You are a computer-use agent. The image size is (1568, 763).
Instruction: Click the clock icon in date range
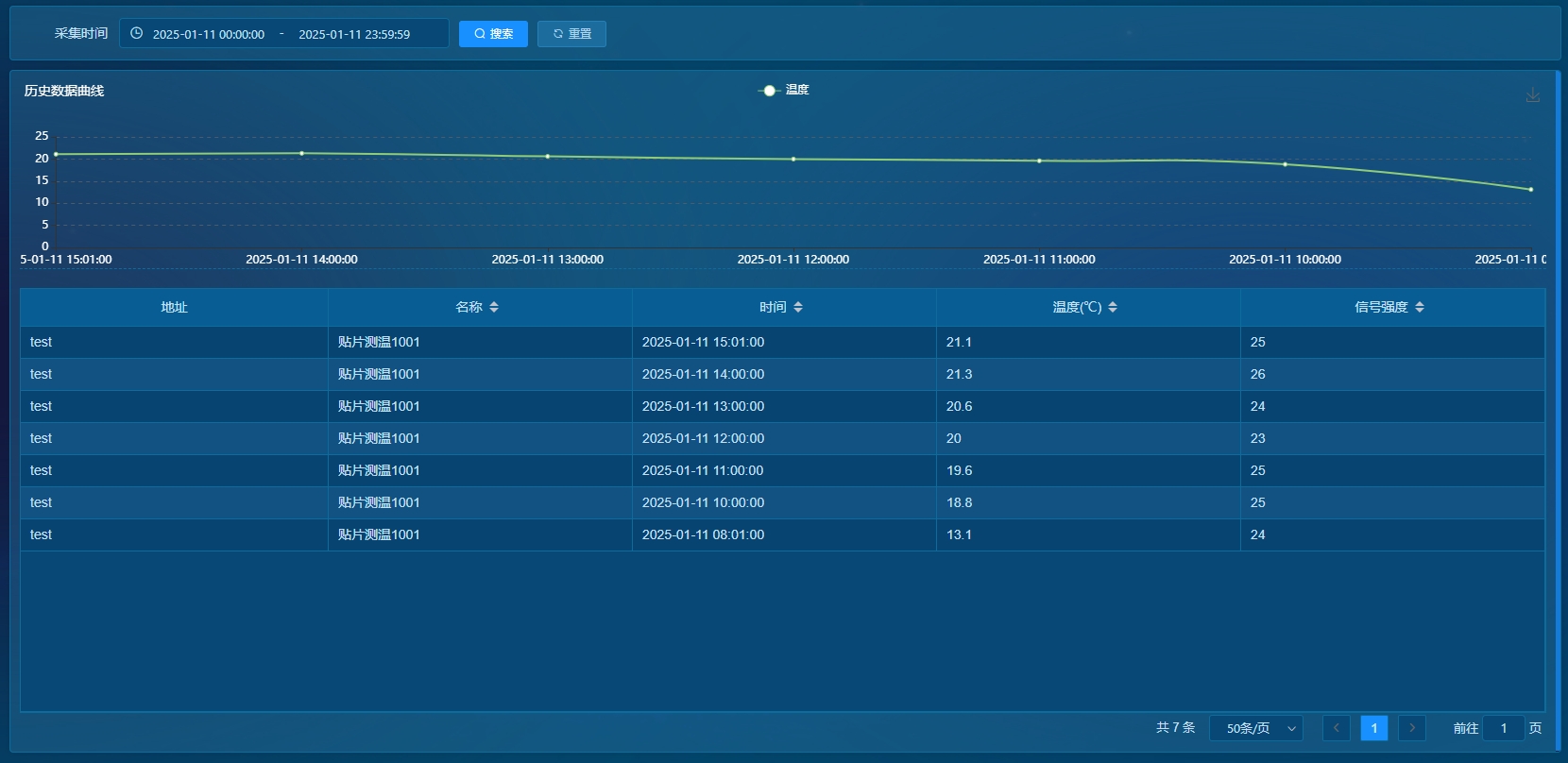pos(137,33)
